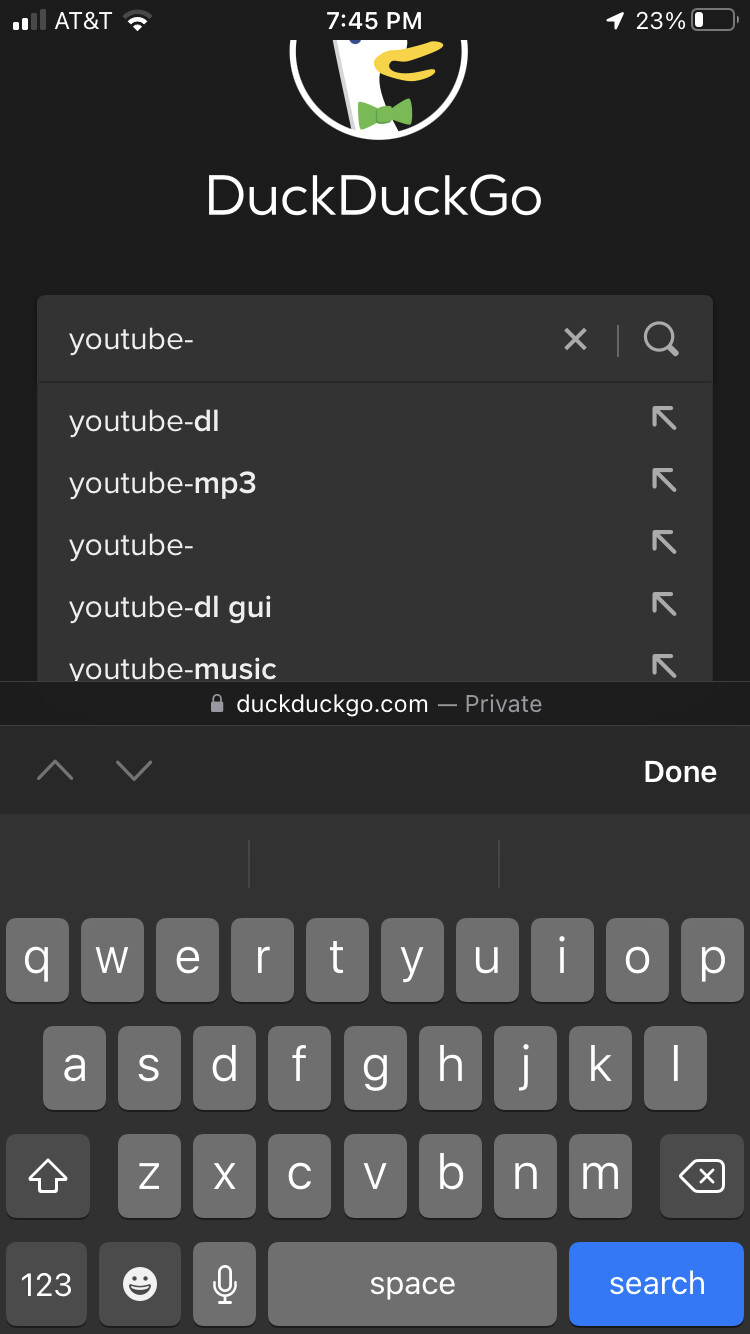Toggle the shift key
The height and width of the screenshot is (1334, 750).
(x=48, y=1177)
